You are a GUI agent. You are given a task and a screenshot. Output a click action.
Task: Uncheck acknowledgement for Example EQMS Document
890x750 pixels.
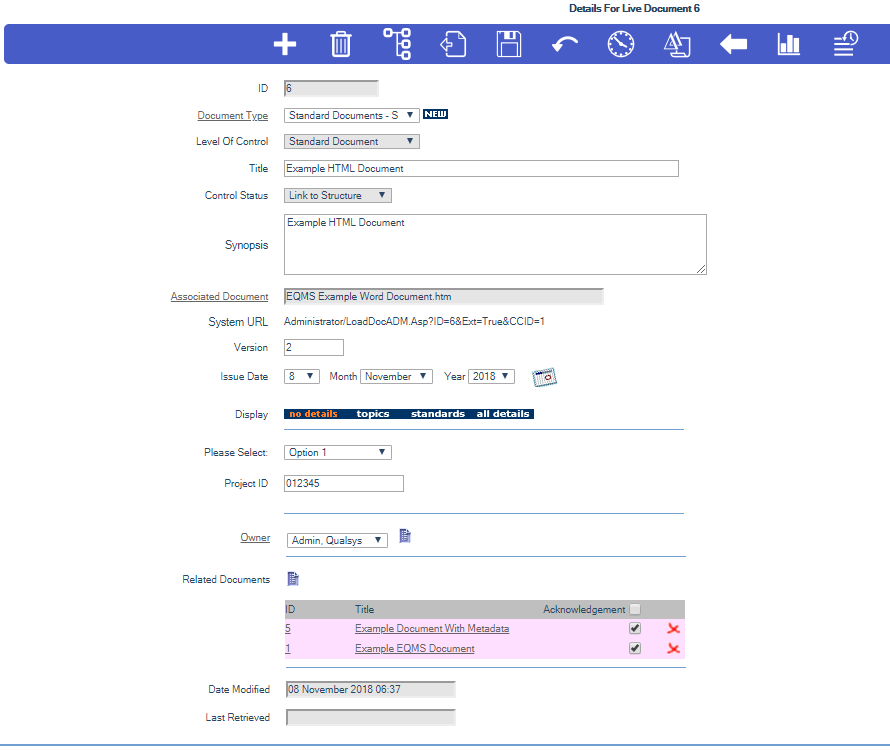635,649
